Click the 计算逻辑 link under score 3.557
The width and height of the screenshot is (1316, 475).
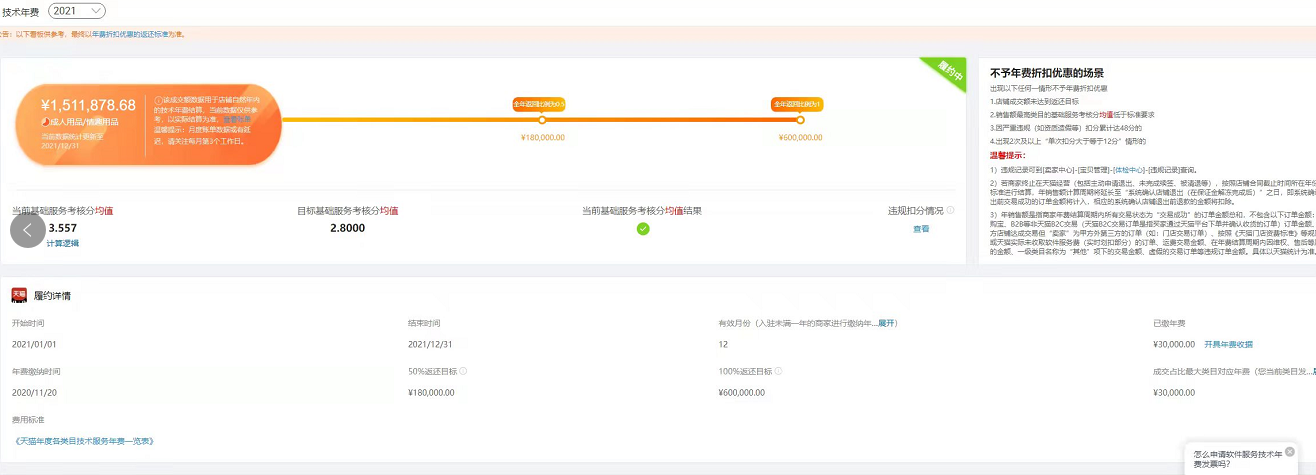pos(62,243)
